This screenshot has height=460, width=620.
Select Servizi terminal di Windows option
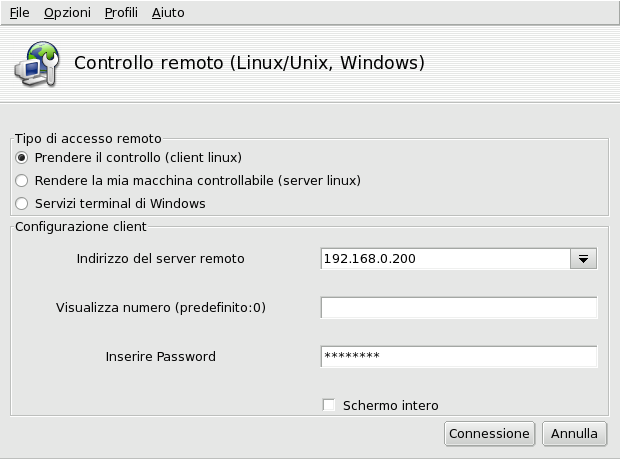(x=22, y=204)
